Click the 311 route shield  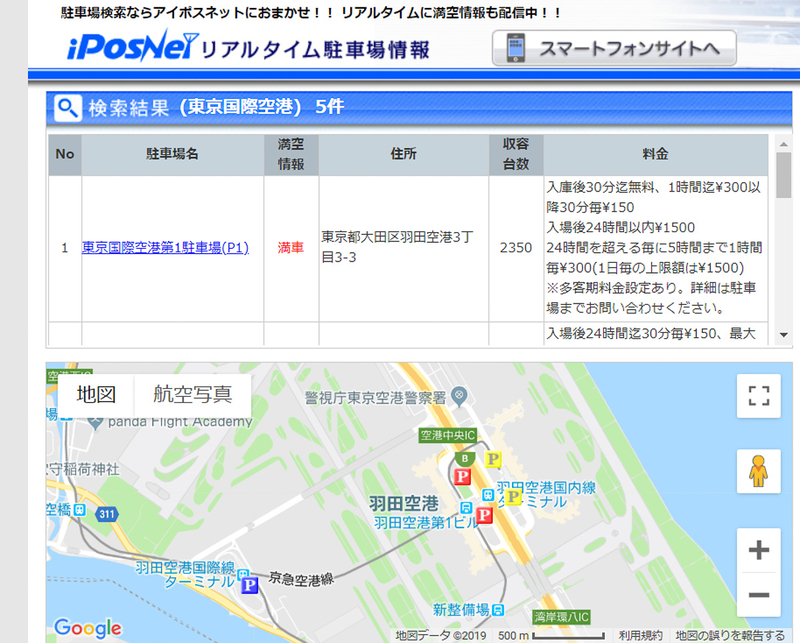pos(107,514)
